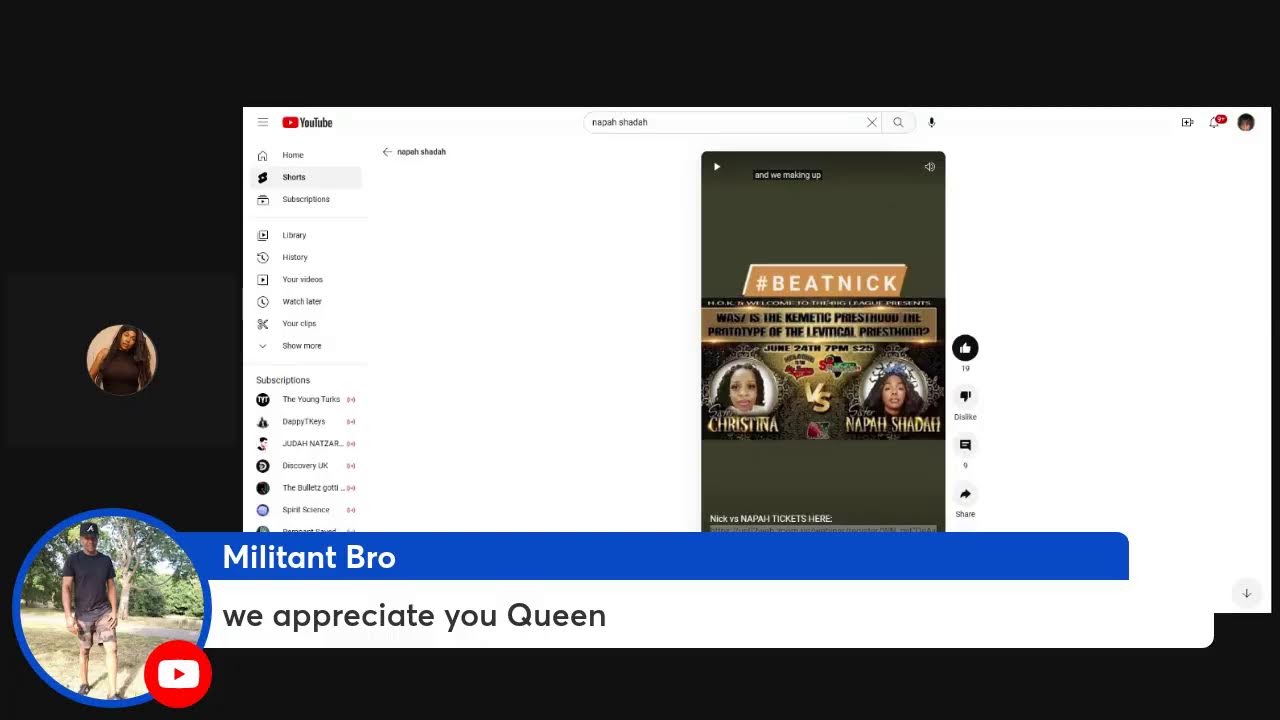Open the notifications bell
The width and height of the screenshot is (1280, 720).
pos(1215,122)
